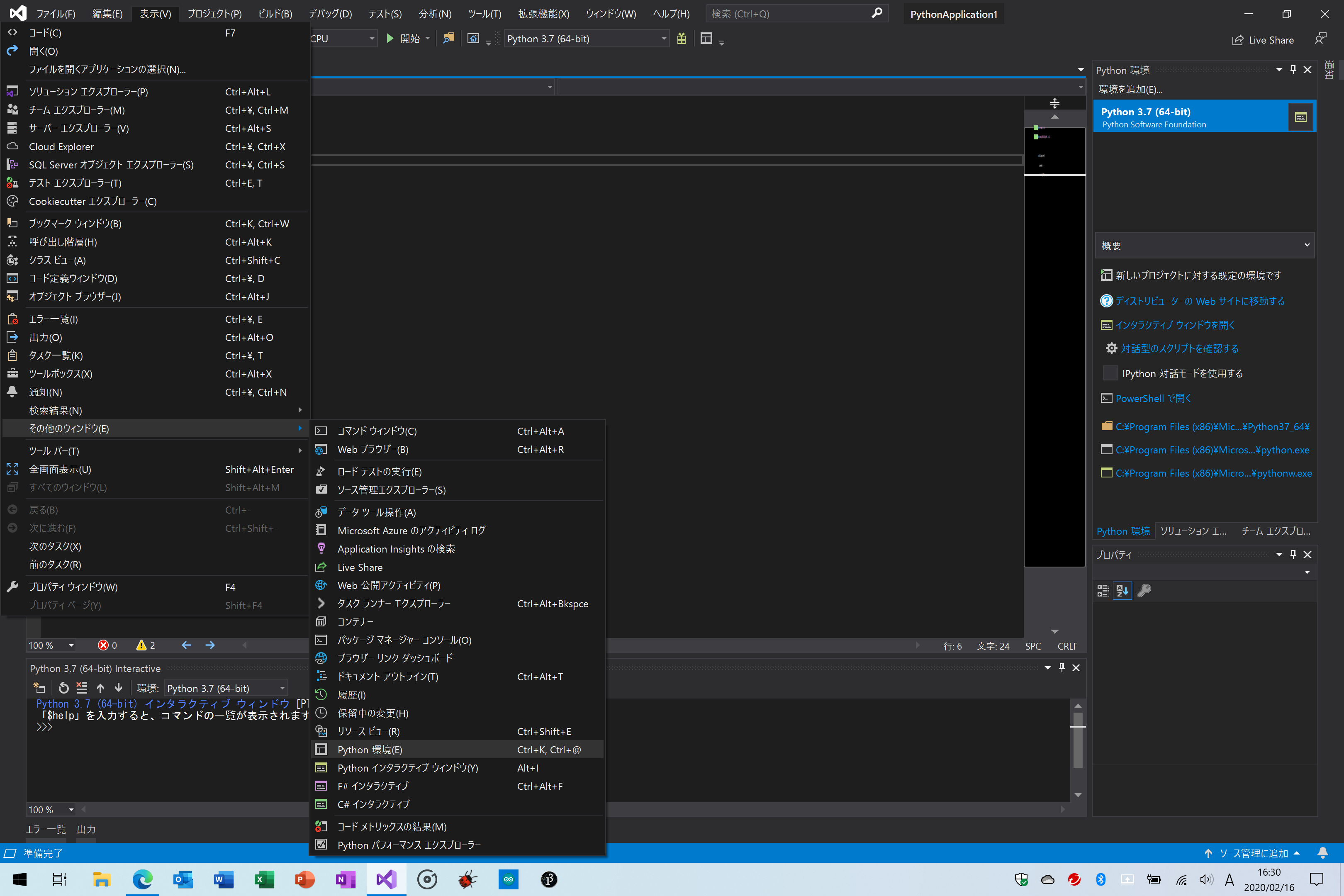Open the environment with the PowerShell で開く link
The height and width of the screenshot is (896, 1344).
(1145, 398)
